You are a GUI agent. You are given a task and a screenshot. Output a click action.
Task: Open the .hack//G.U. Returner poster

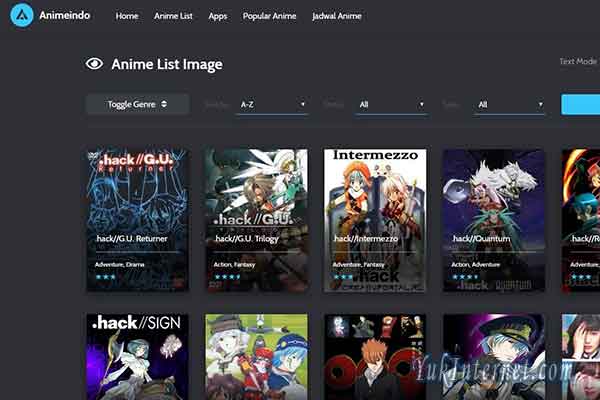click(137, 220)
